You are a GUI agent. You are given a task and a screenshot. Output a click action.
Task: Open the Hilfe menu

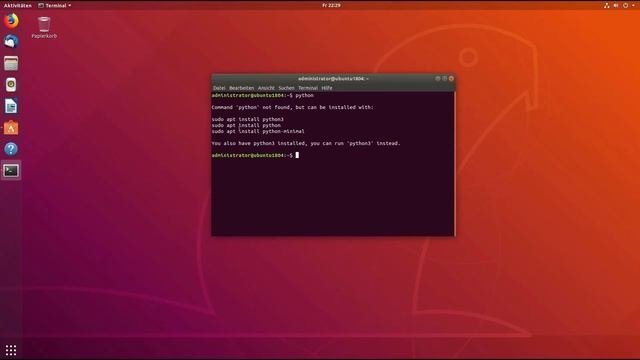click(327, 88)
